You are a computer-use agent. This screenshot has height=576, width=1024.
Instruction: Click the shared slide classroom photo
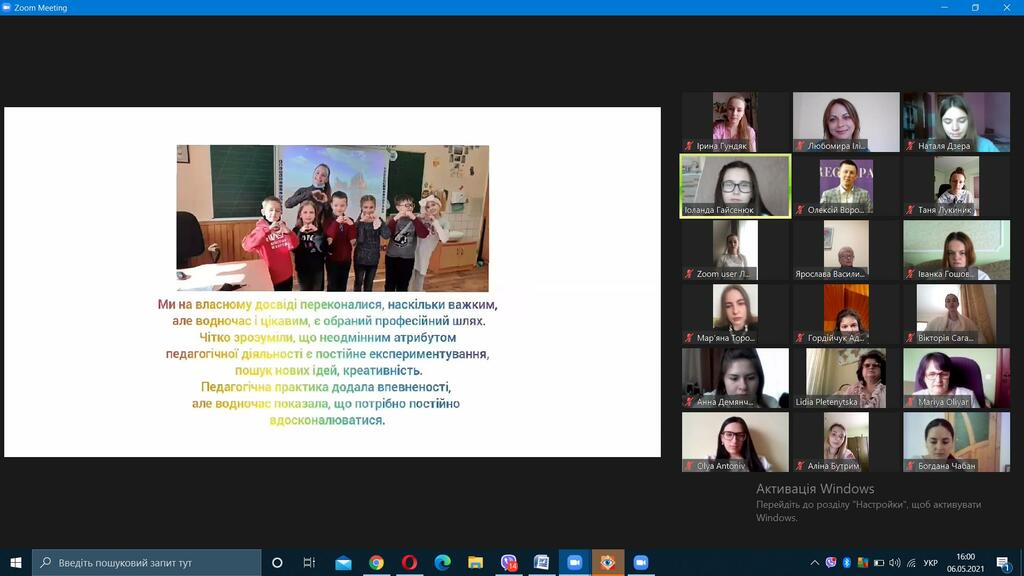[333, 218]
